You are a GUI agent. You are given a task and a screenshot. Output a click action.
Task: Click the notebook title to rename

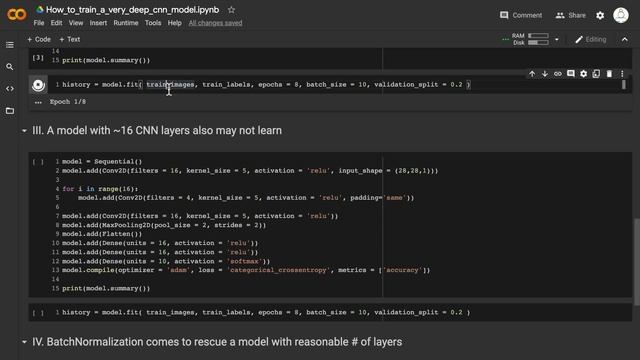[x=132, y=10]
